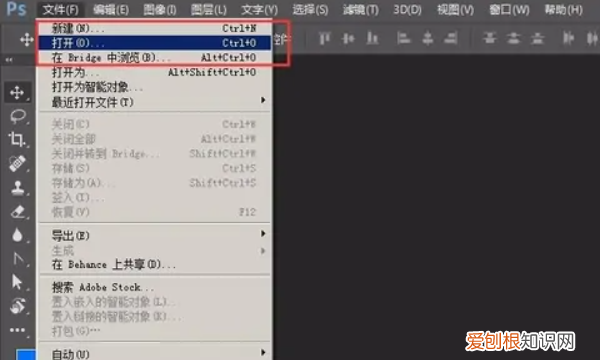Select the Move tool in toolbox
The height and width of the screenshot is (360, 600).
click(x=17, y=93)
